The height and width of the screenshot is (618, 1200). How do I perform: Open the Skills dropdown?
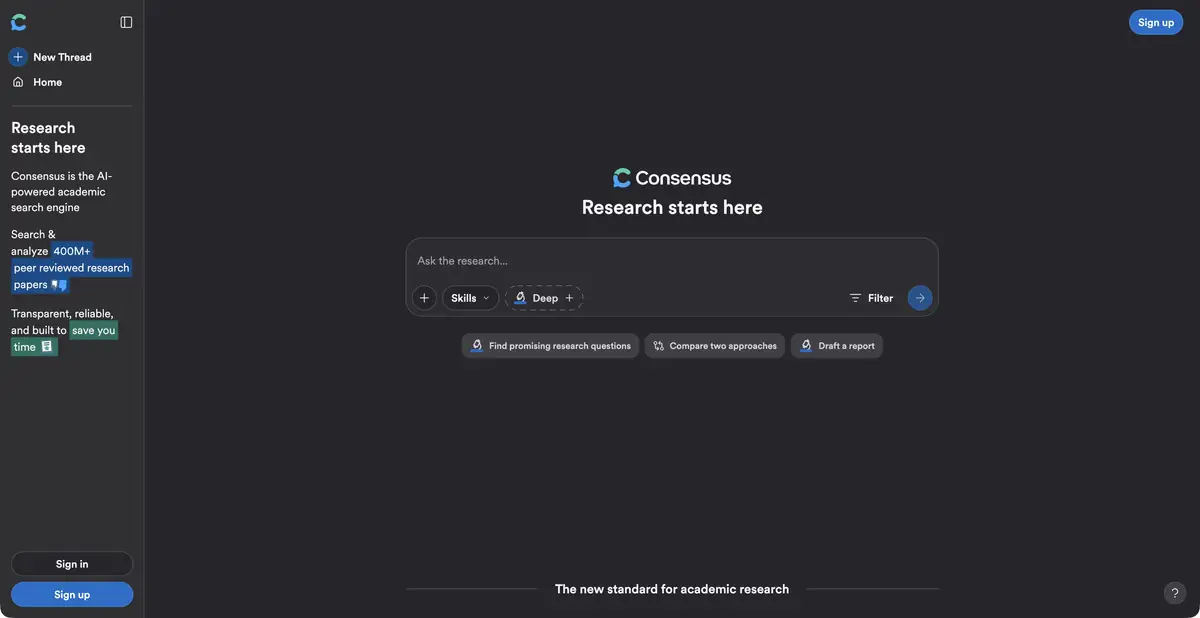click(470, 298)
